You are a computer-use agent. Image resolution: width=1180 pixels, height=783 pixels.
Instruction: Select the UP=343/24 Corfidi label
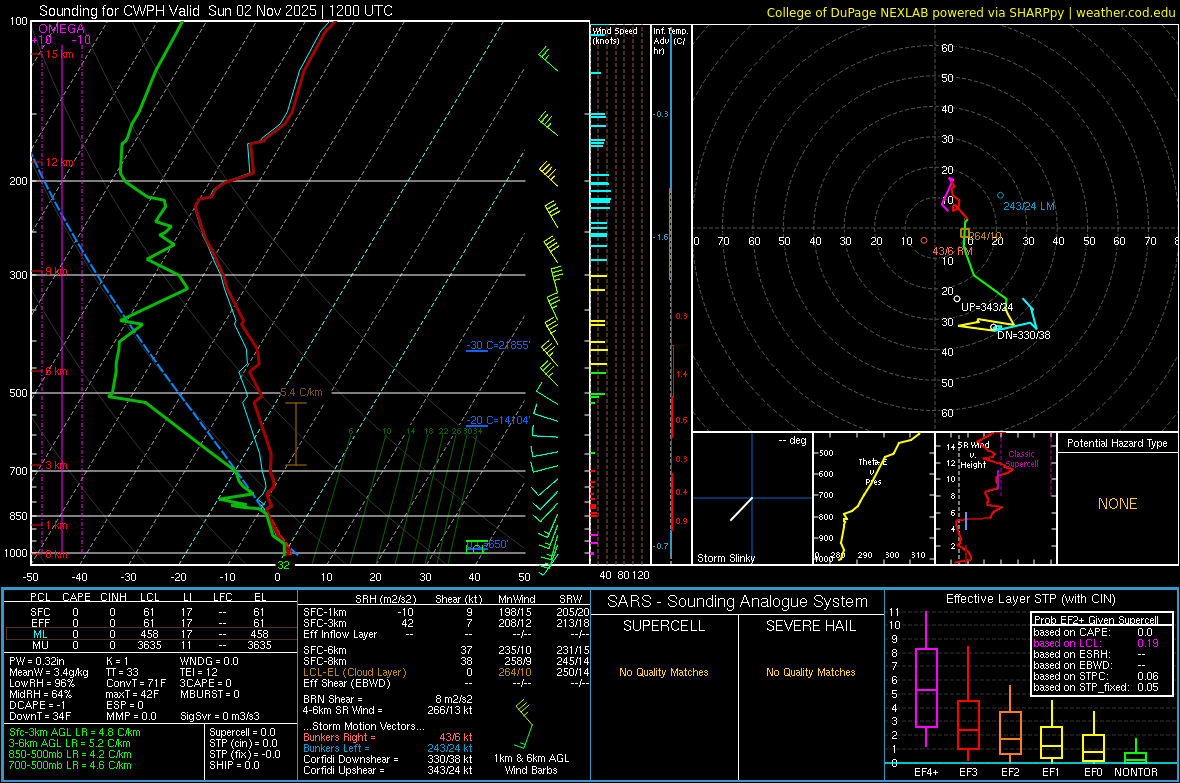(x=987, y=307)
